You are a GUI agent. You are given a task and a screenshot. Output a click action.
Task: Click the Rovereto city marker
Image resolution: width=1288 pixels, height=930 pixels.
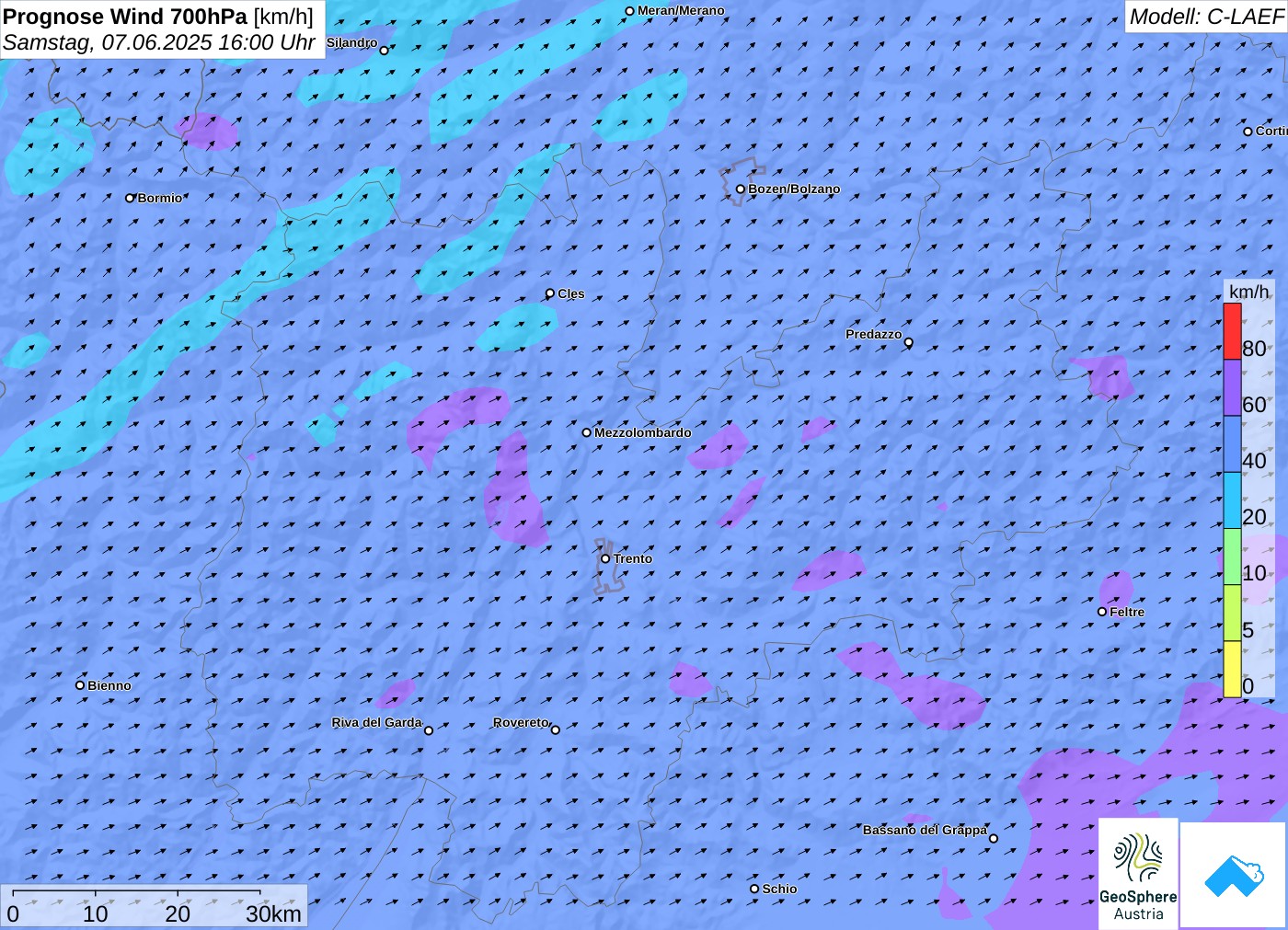coord(556,730)
